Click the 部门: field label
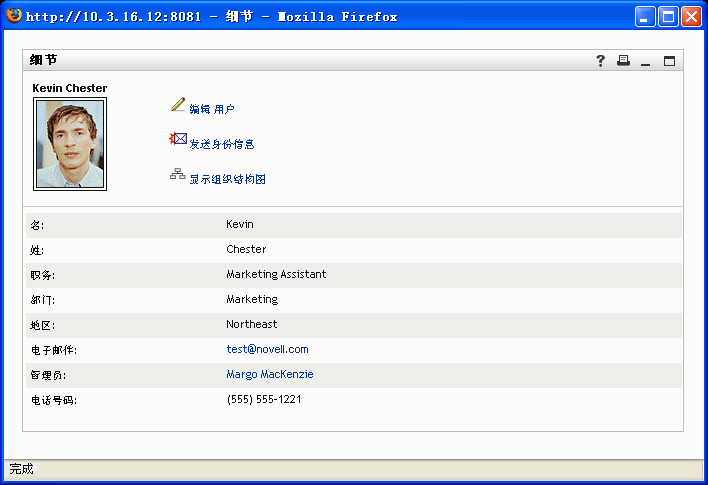 pyautogui.click(x=43, y=300)
